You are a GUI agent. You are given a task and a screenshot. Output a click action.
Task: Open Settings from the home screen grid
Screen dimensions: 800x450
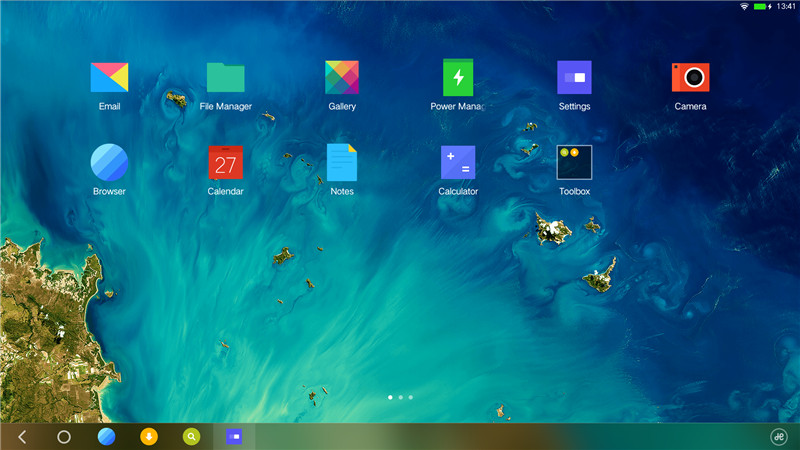pyautogui.click(x=574, y=78)
